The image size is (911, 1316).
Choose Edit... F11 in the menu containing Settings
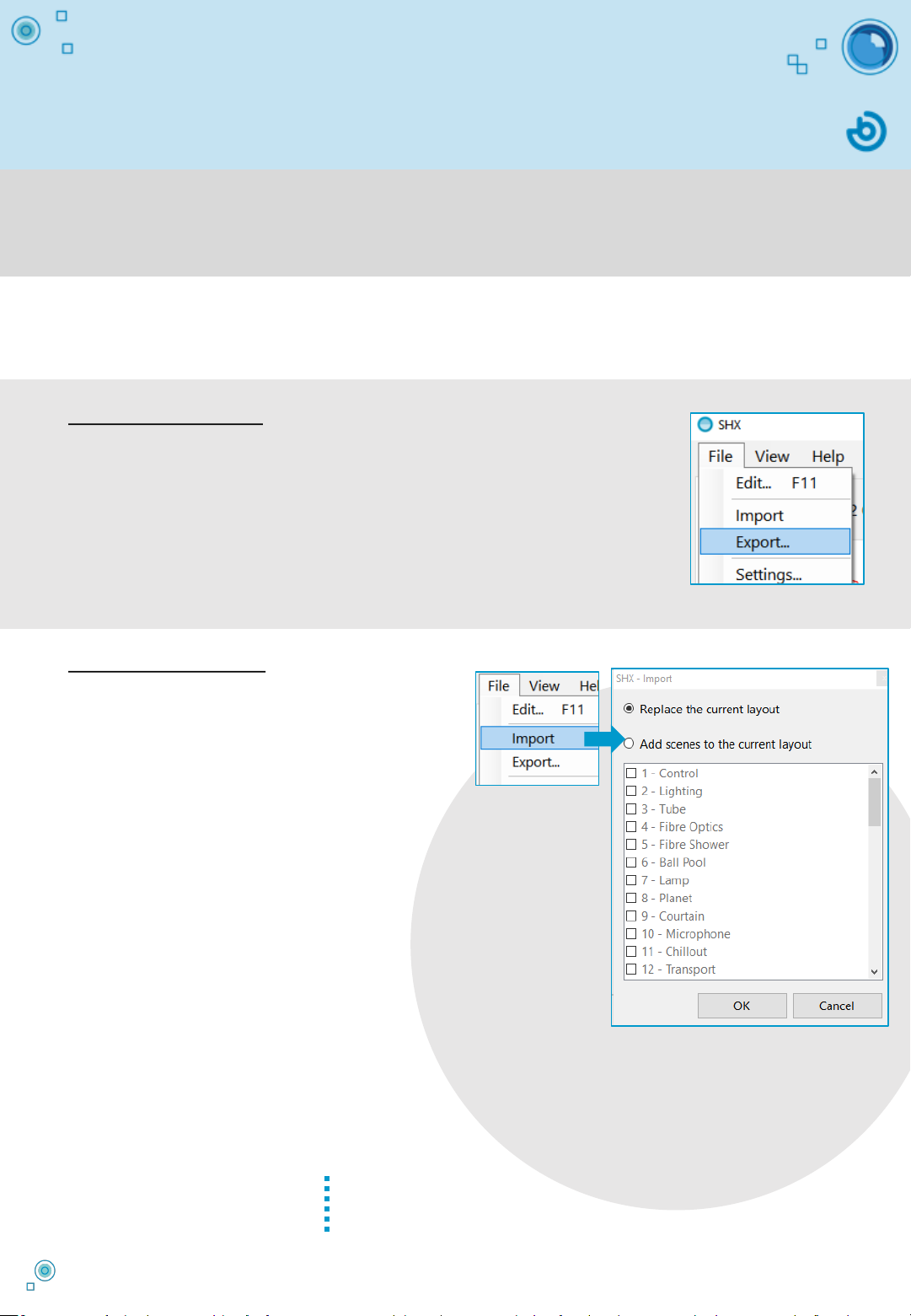(x=776, y=483)
